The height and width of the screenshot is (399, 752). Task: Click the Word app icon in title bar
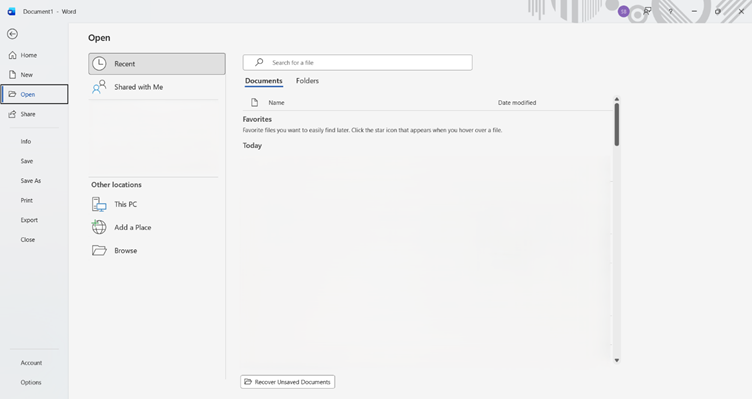coord(12,12)
